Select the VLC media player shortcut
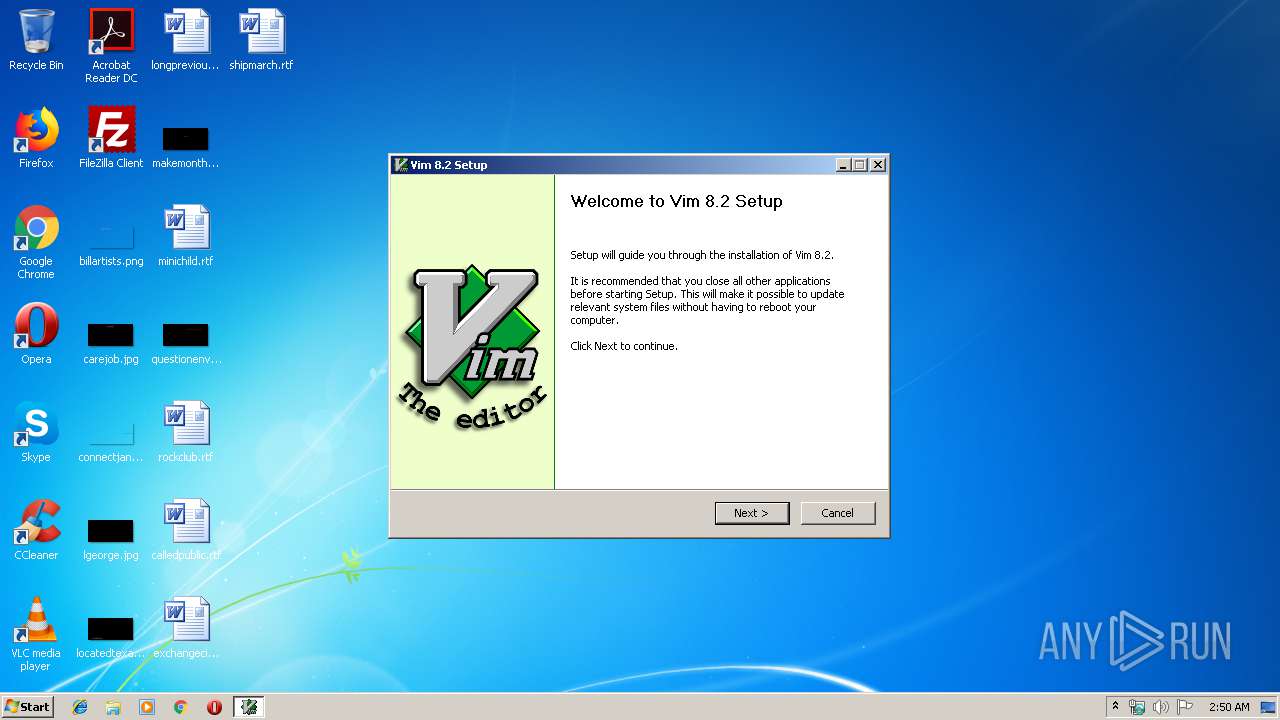Image resolution: width=1280 pixels, height=720 pixels. (x=36, y=635)
